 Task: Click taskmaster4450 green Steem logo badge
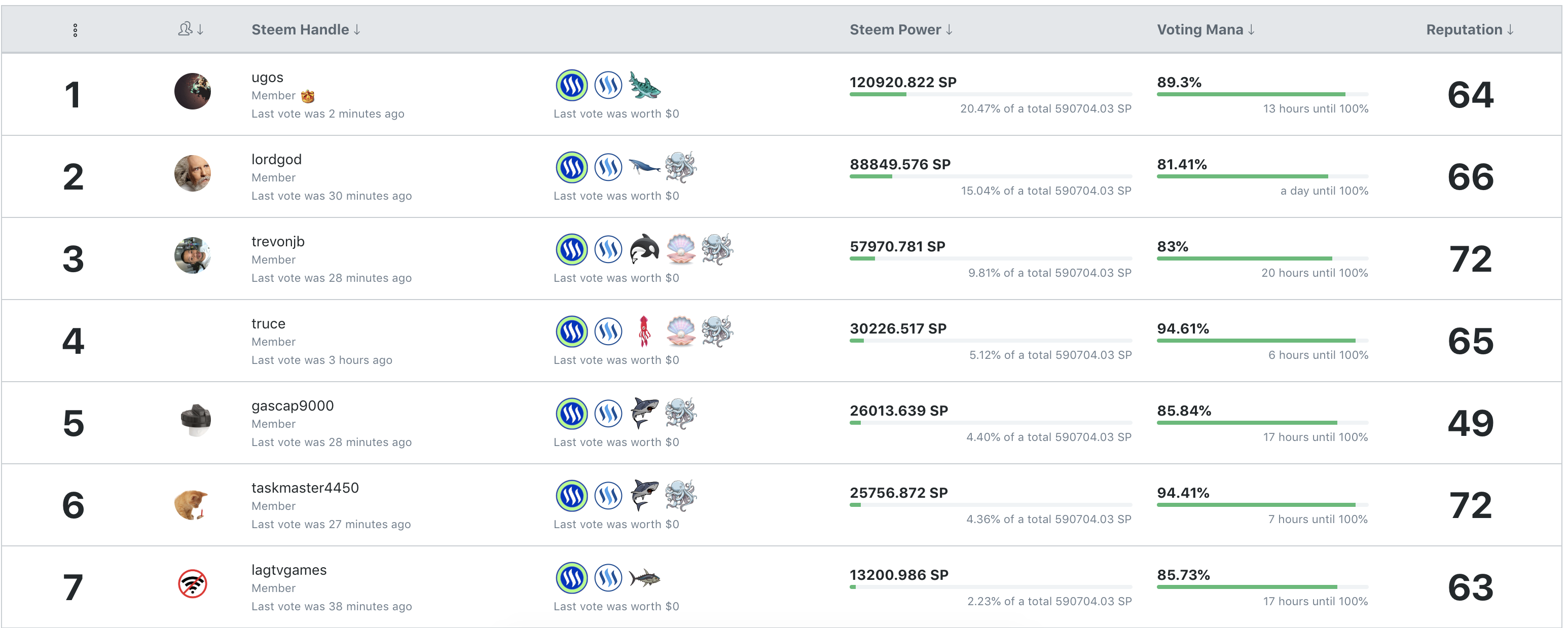tap(571, 495)
